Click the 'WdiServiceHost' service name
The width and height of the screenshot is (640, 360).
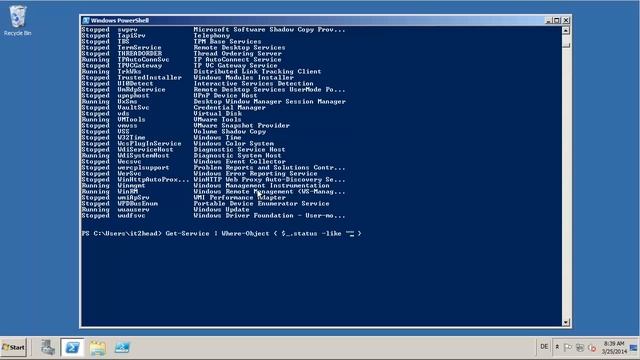pos(145,149)
